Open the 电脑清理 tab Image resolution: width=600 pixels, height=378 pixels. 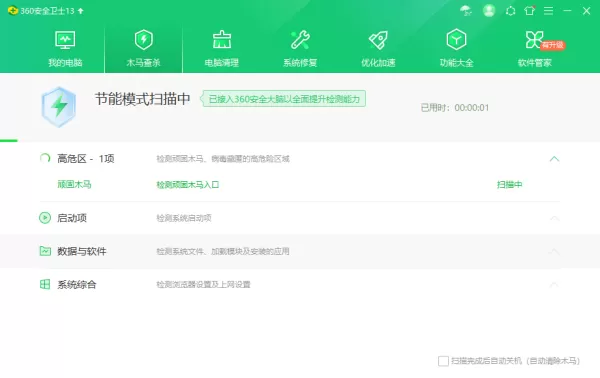coord(222,49)
